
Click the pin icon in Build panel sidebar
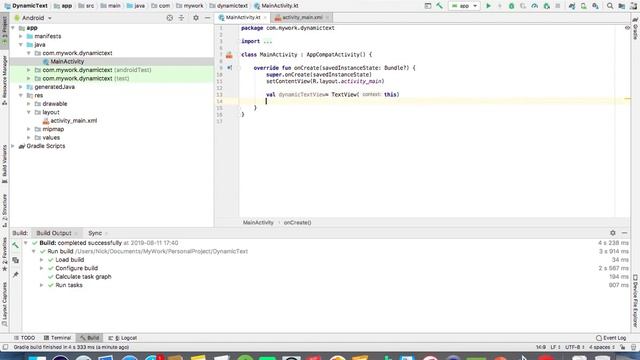tap(16, 275)
